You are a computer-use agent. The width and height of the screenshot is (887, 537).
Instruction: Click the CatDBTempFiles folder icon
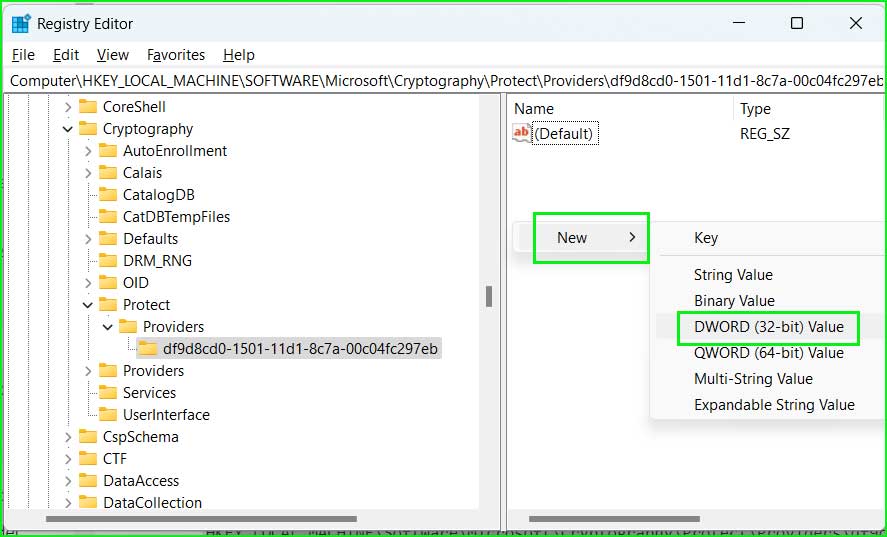tap(108, 217)
